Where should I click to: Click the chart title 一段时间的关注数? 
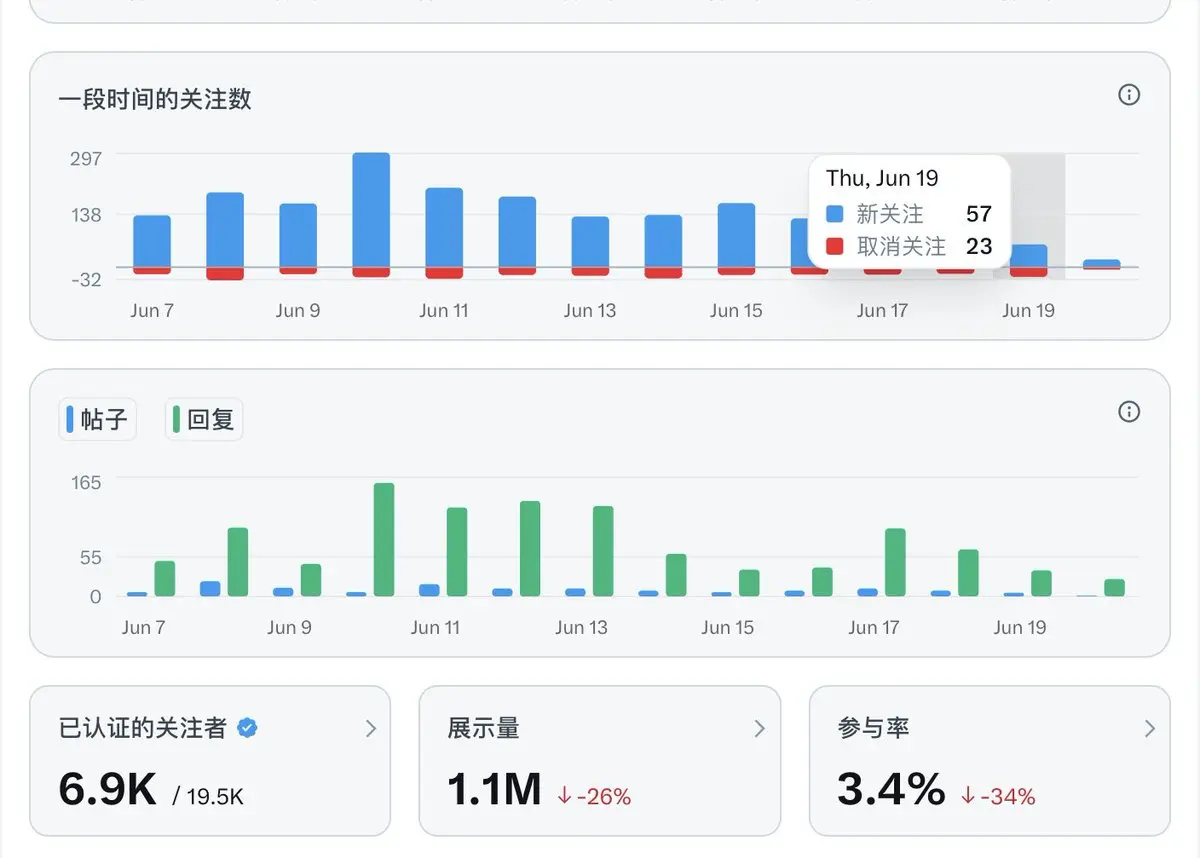pos(155,99)
